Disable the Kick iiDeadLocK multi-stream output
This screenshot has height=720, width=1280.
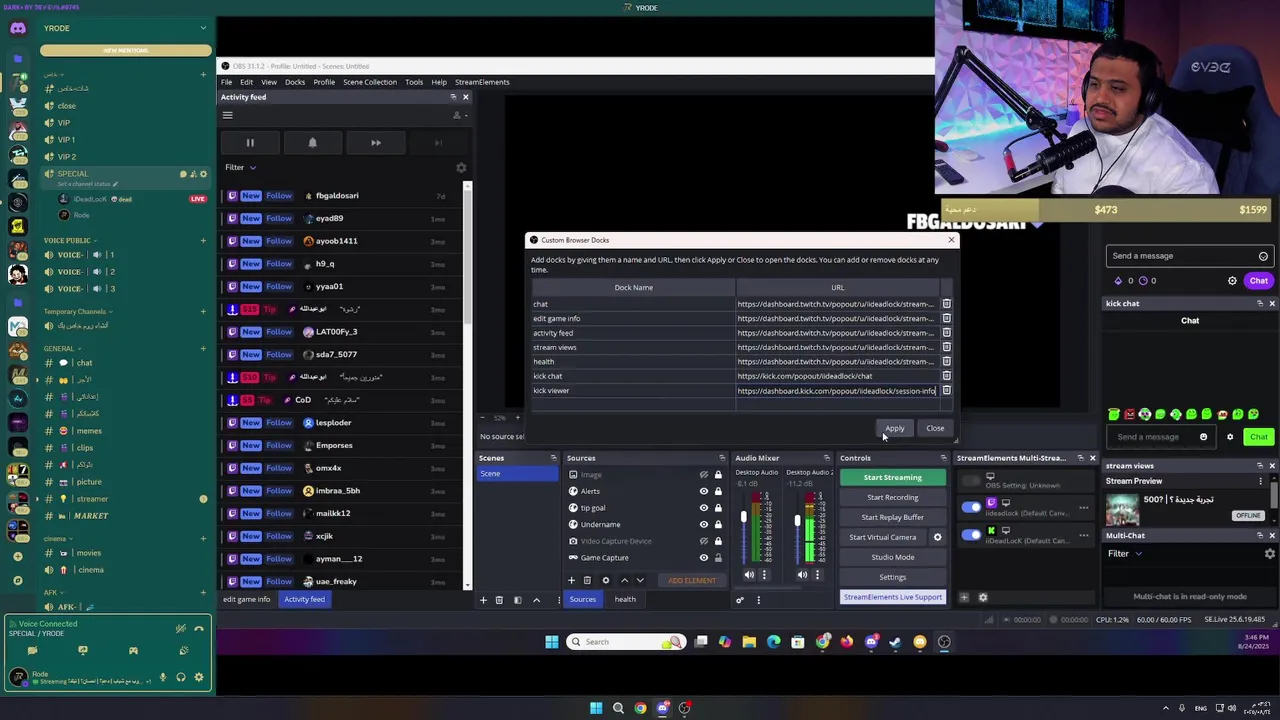coord(971,535)
